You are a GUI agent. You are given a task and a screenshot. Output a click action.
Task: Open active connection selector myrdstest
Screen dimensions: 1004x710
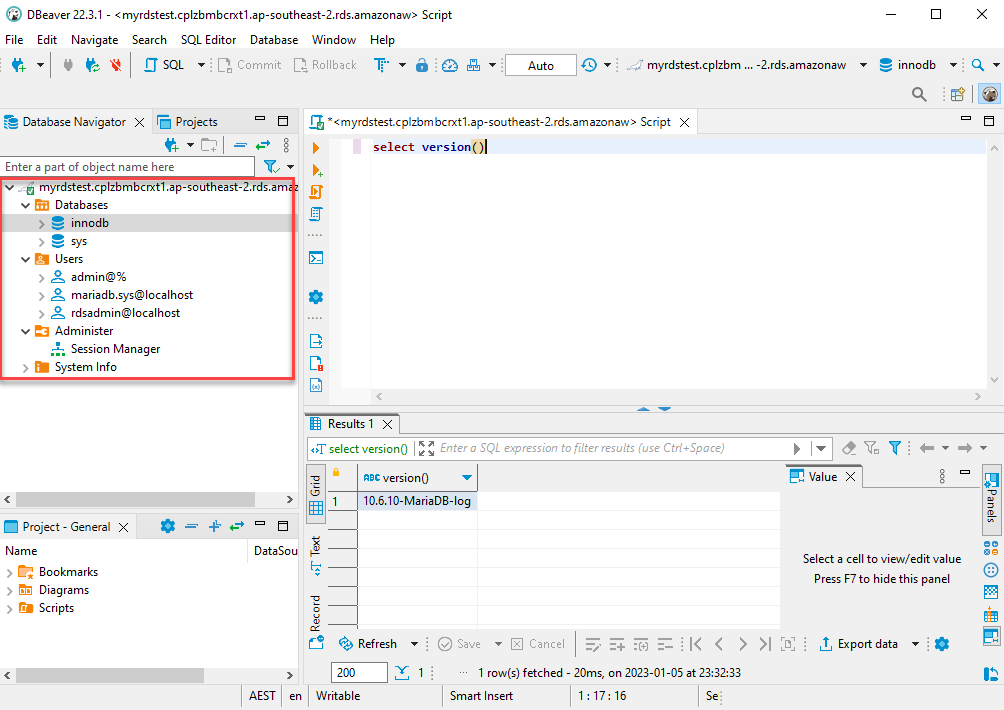pos(747,65)
